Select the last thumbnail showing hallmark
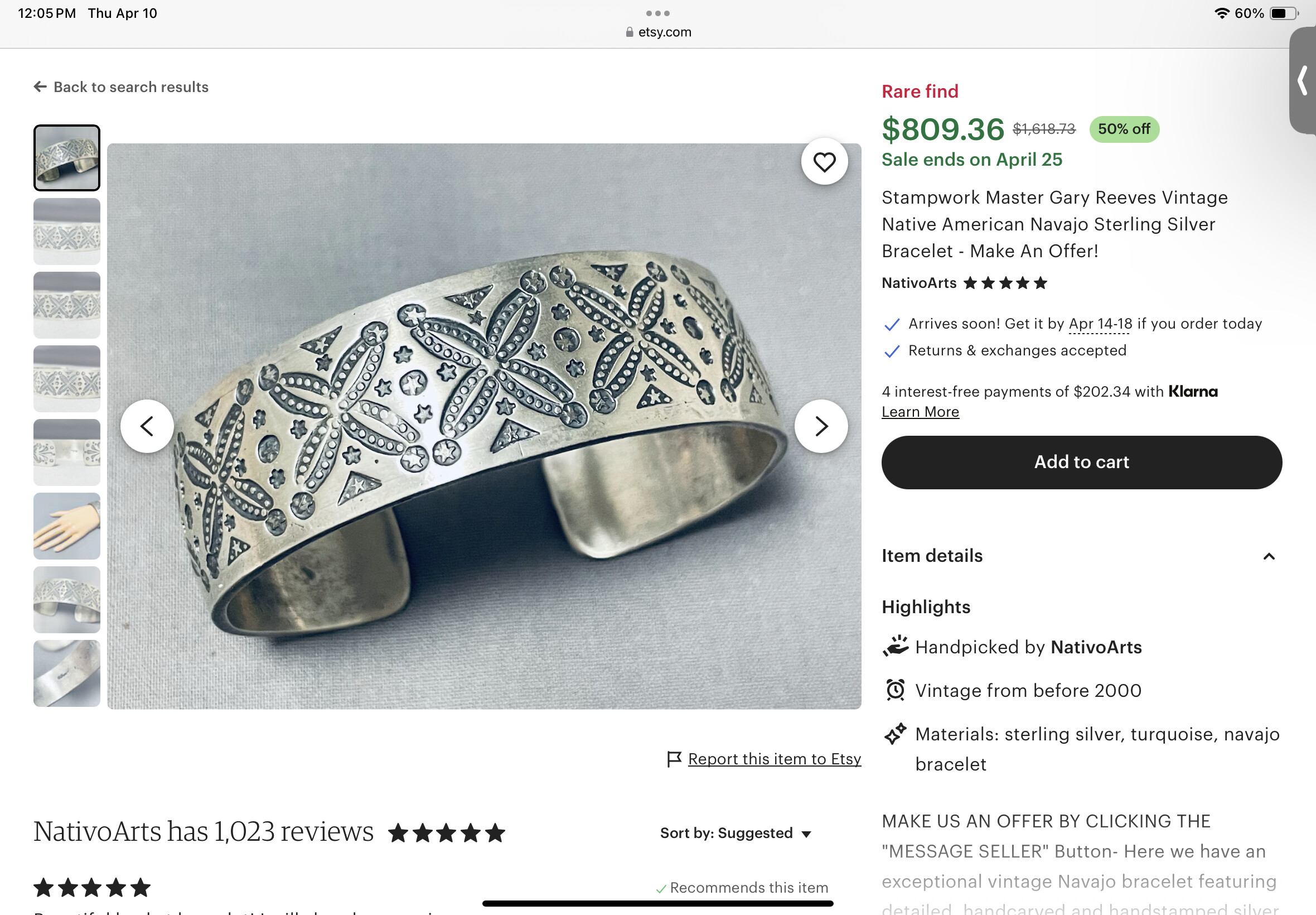Image resolution: width=1316 pixels, height=915 pixels. (67, 673)
